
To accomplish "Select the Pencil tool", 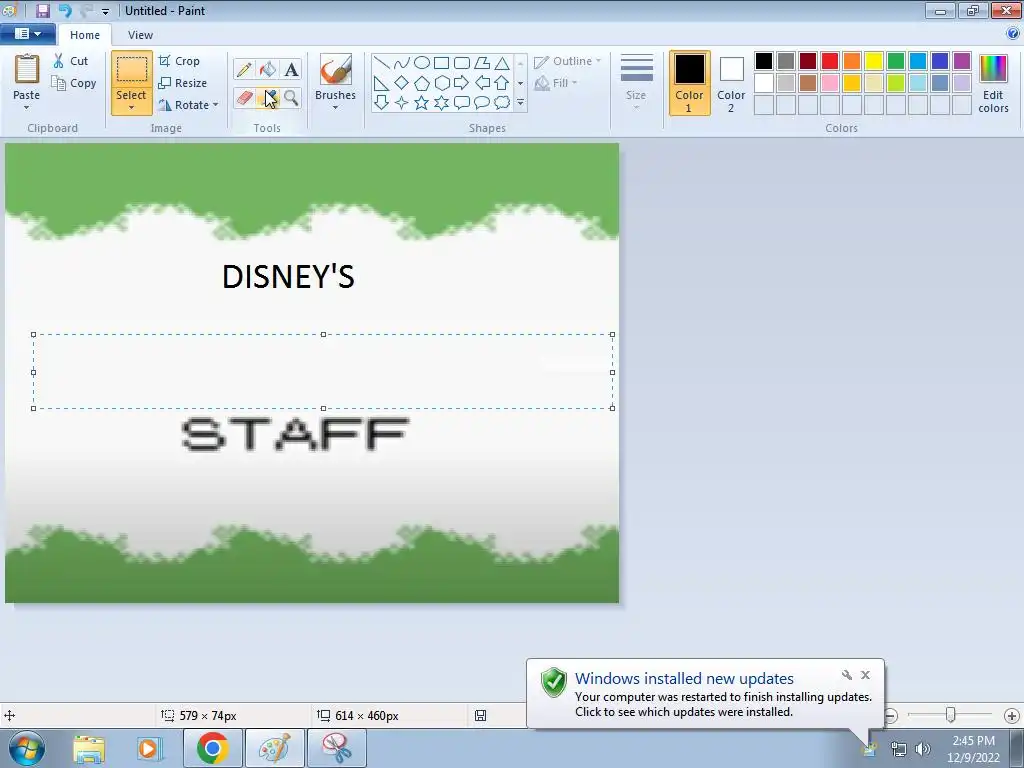I will pyautogui.click(x=244, y=69).
